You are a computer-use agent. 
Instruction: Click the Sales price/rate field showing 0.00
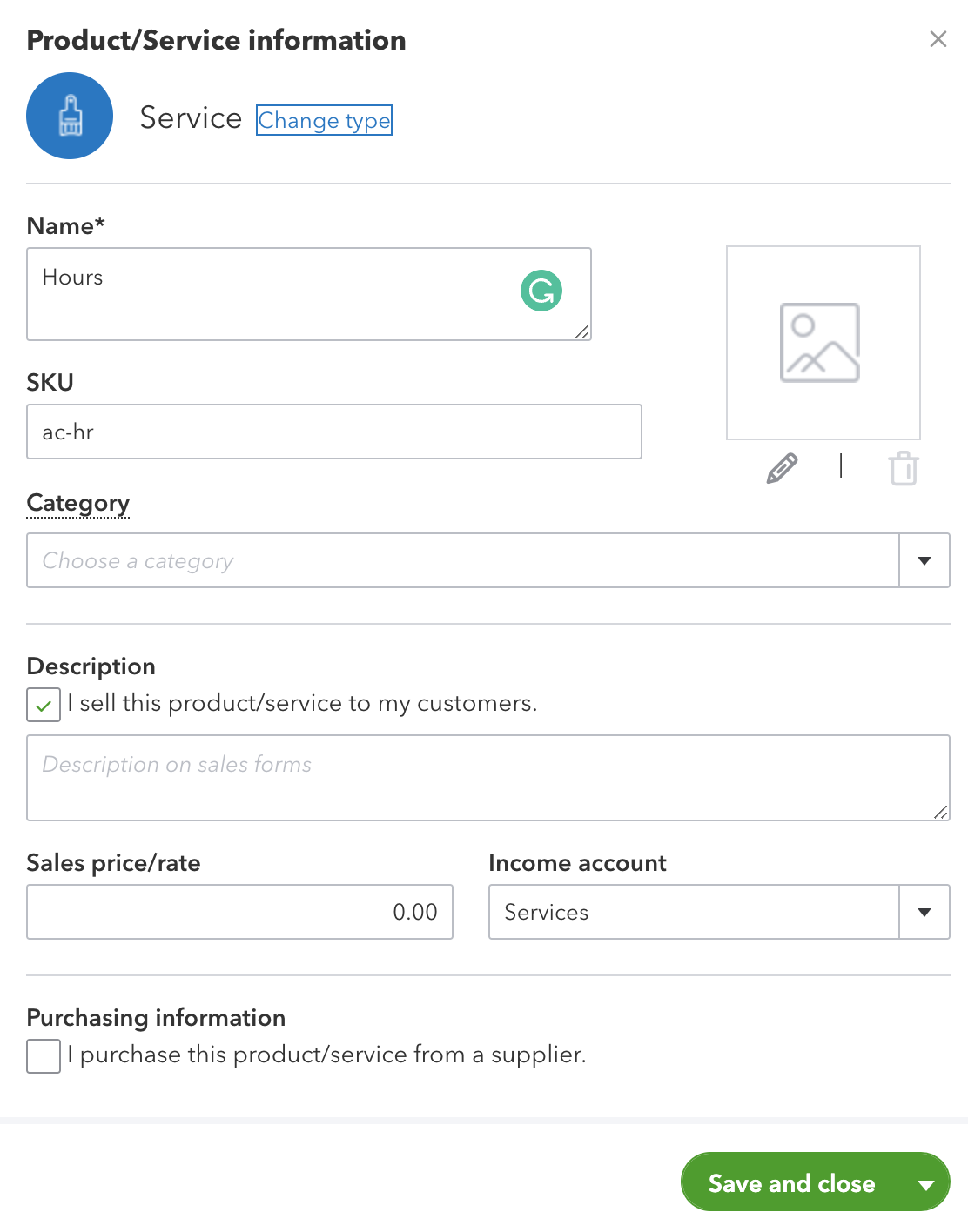click(239, 912)
